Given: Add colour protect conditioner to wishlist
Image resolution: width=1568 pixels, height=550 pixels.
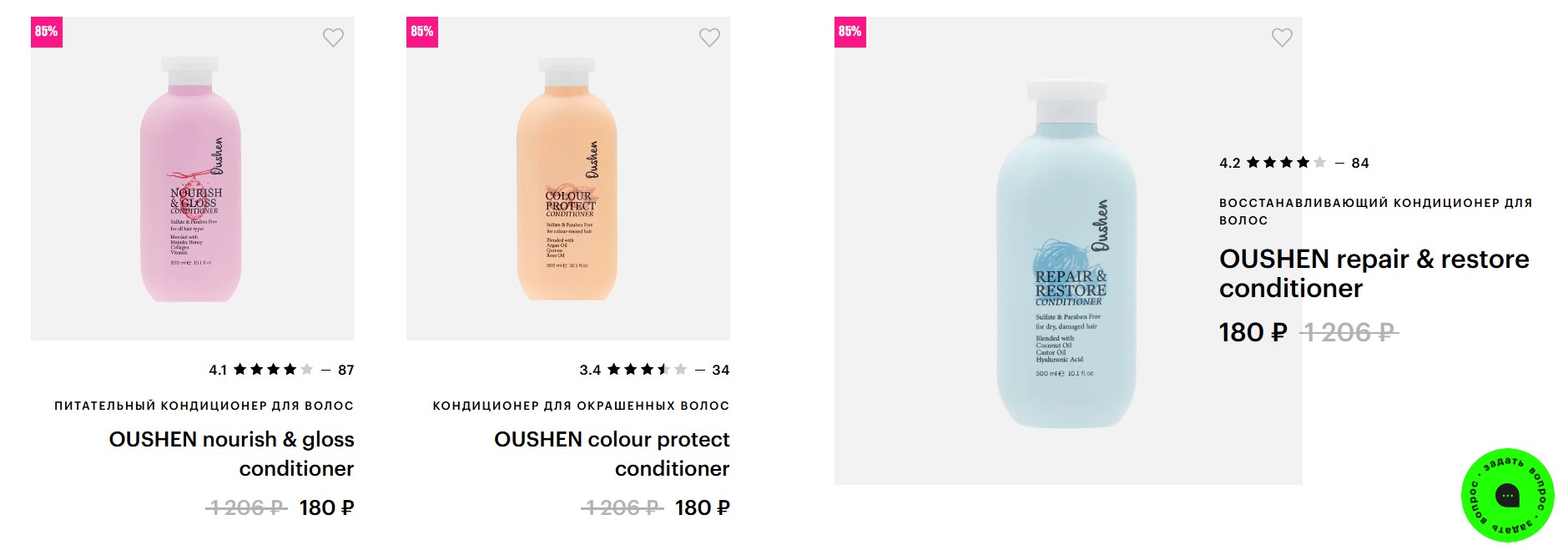Looking at the screenshot, I should point(709,38).
